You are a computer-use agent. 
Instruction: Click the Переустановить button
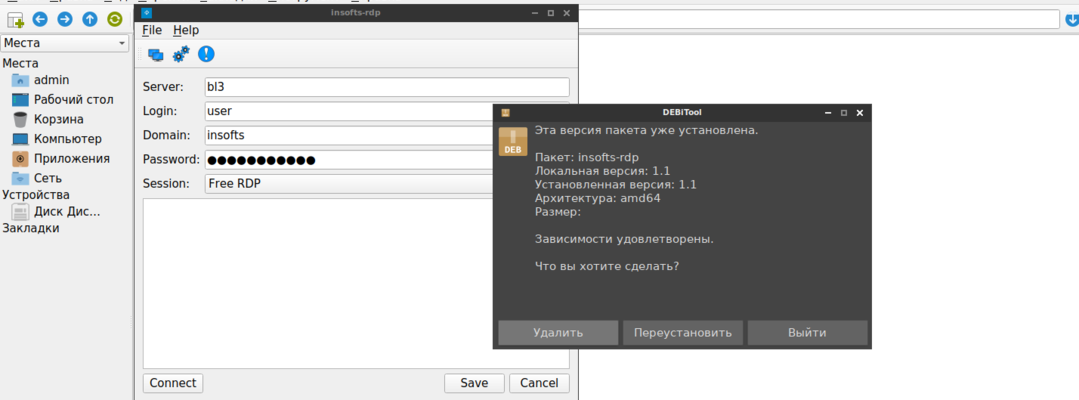tap(683, 333)
